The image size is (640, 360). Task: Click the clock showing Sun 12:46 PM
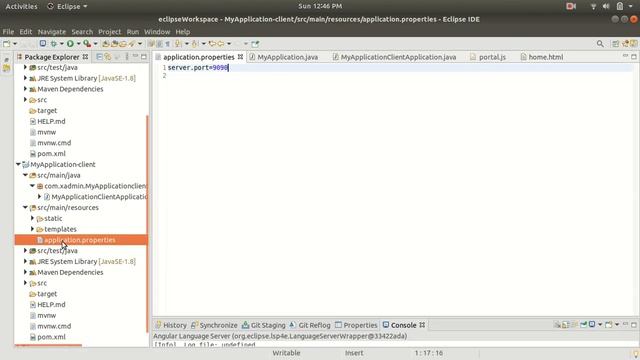[320, 6]
